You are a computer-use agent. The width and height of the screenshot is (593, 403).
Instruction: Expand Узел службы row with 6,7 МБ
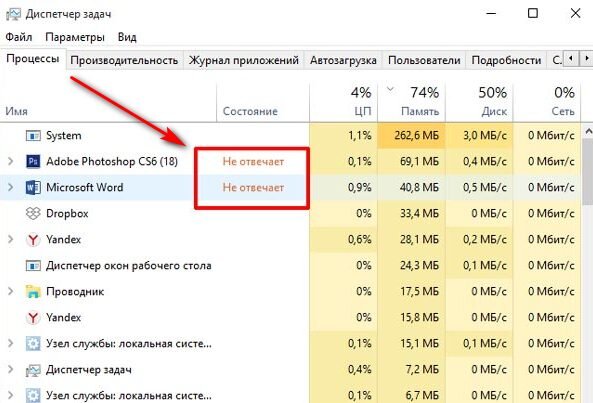11,395
